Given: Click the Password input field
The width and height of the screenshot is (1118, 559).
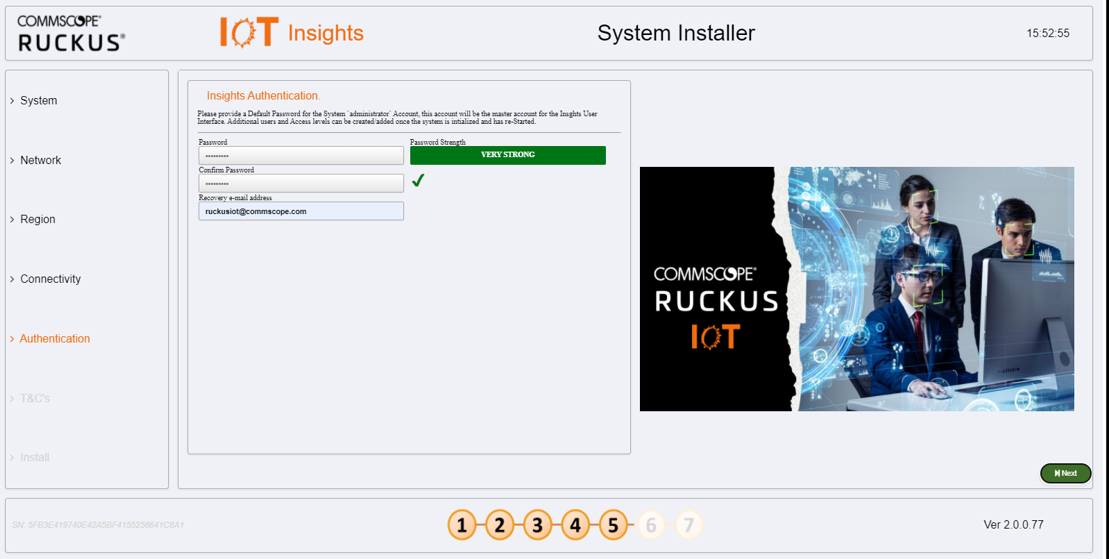Looking at the screenshot, I should pos(301,155).
